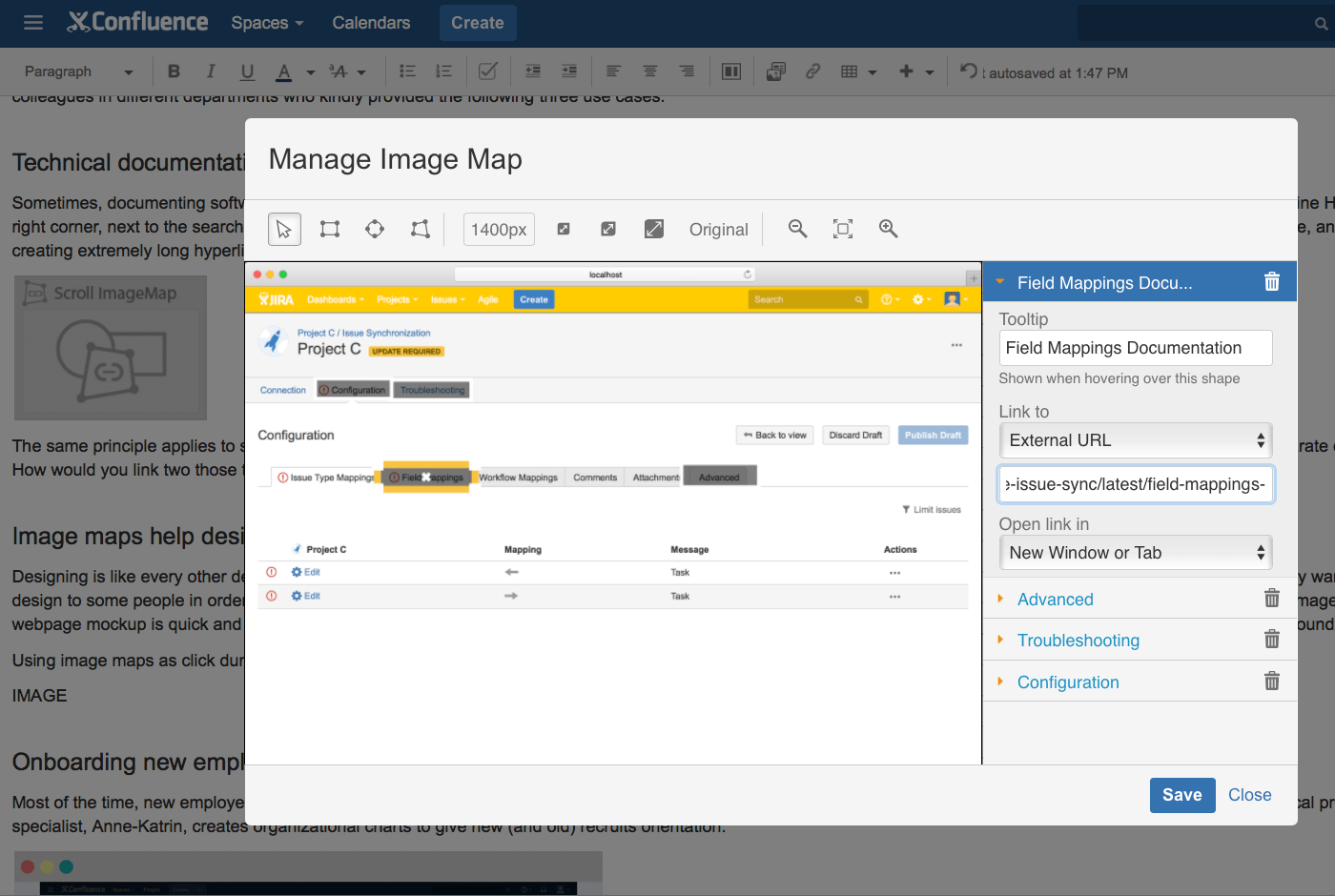Edit the Tooltip text field
Image resolution: width=1335 pixels, height=896 pixels.
coord(1136,348)
